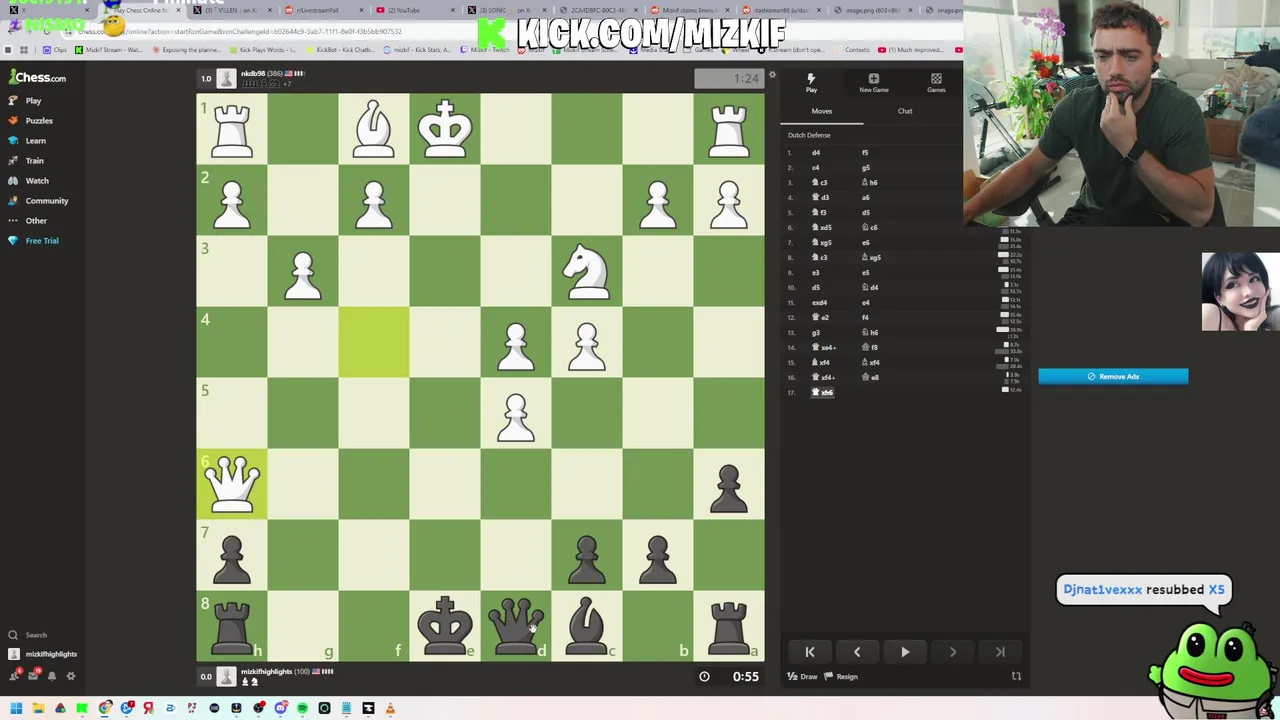The image size is (1280, 720).
Task: Offer a Draw
Action: tap(803, 677)
